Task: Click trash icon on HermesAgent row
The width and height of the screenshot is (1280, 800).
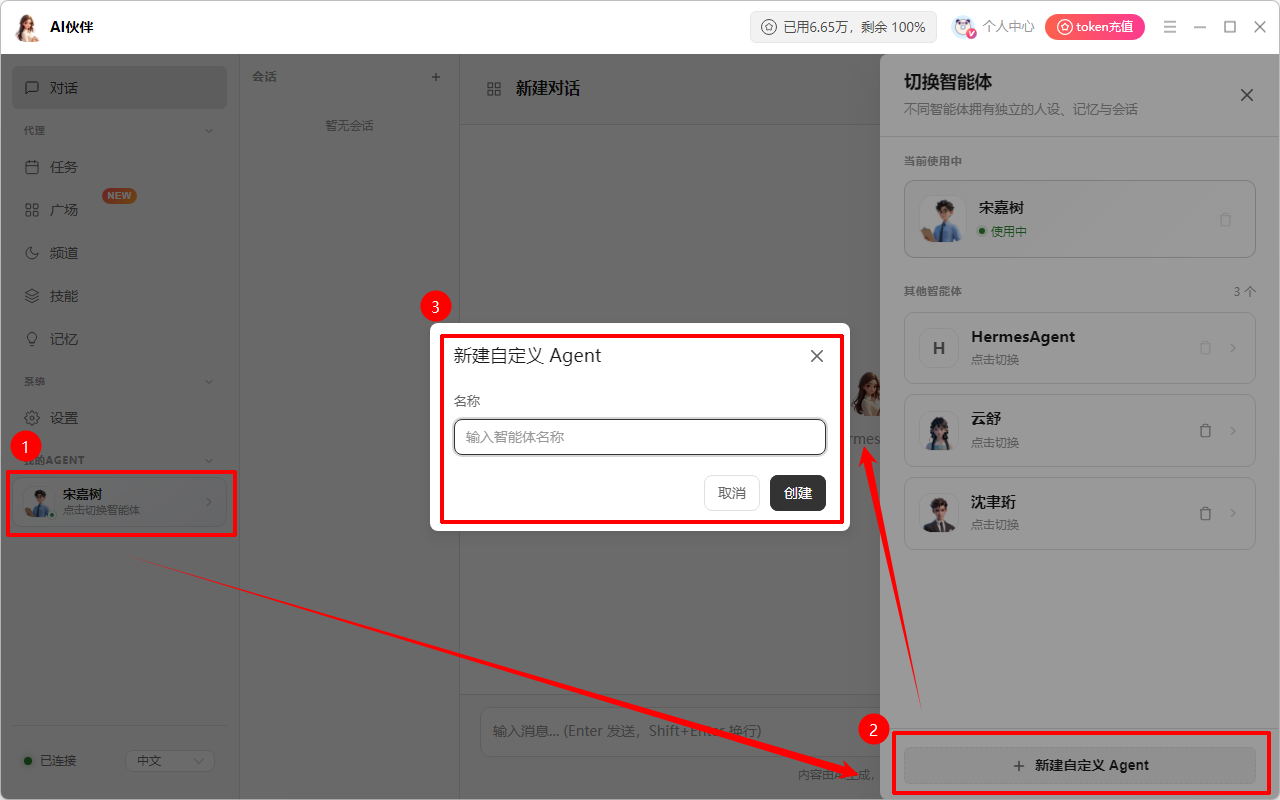Action: click(x=1205, y=348)
